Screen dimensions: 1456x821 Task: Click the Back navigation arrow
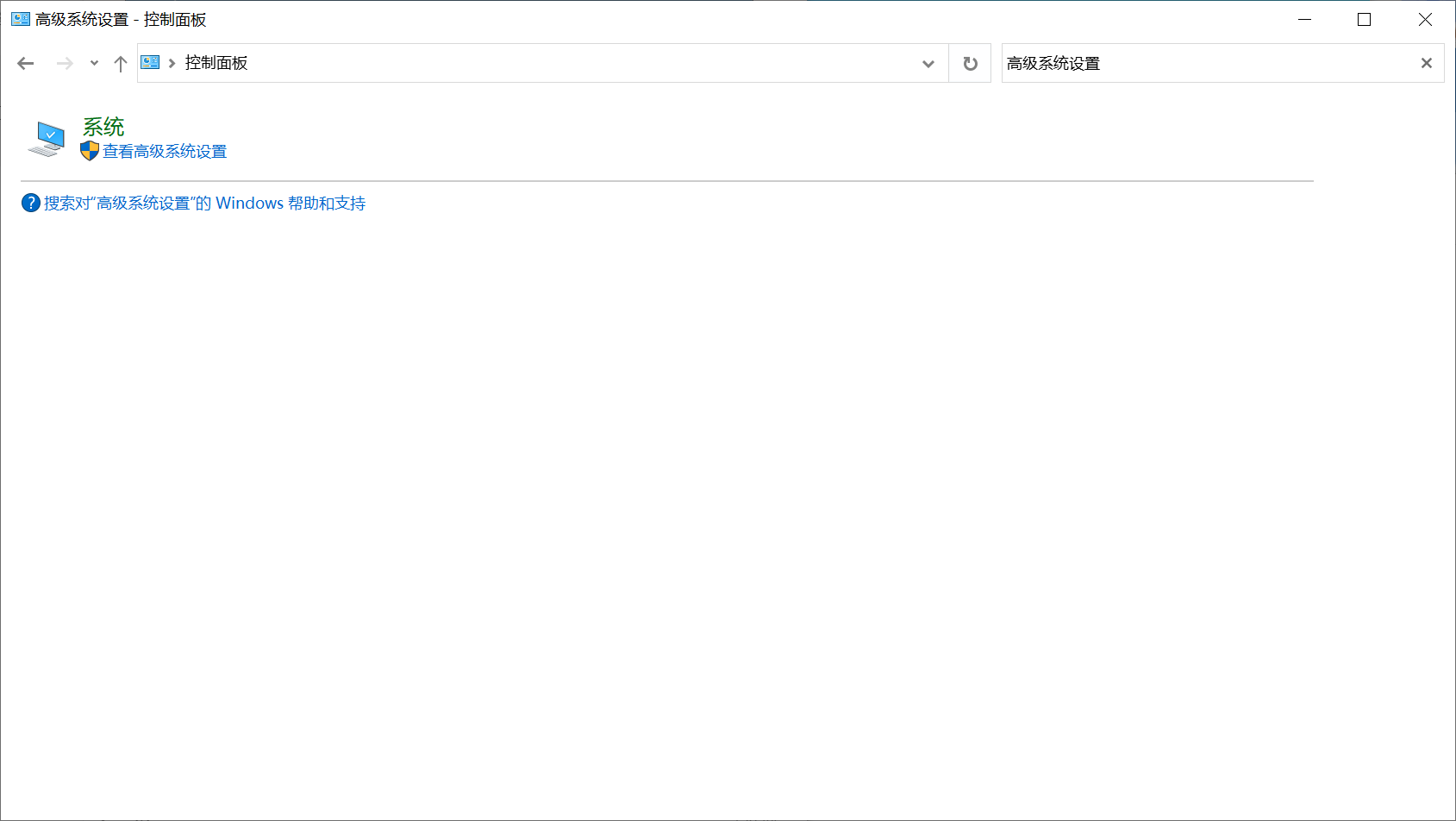click(x=26, y=63)
